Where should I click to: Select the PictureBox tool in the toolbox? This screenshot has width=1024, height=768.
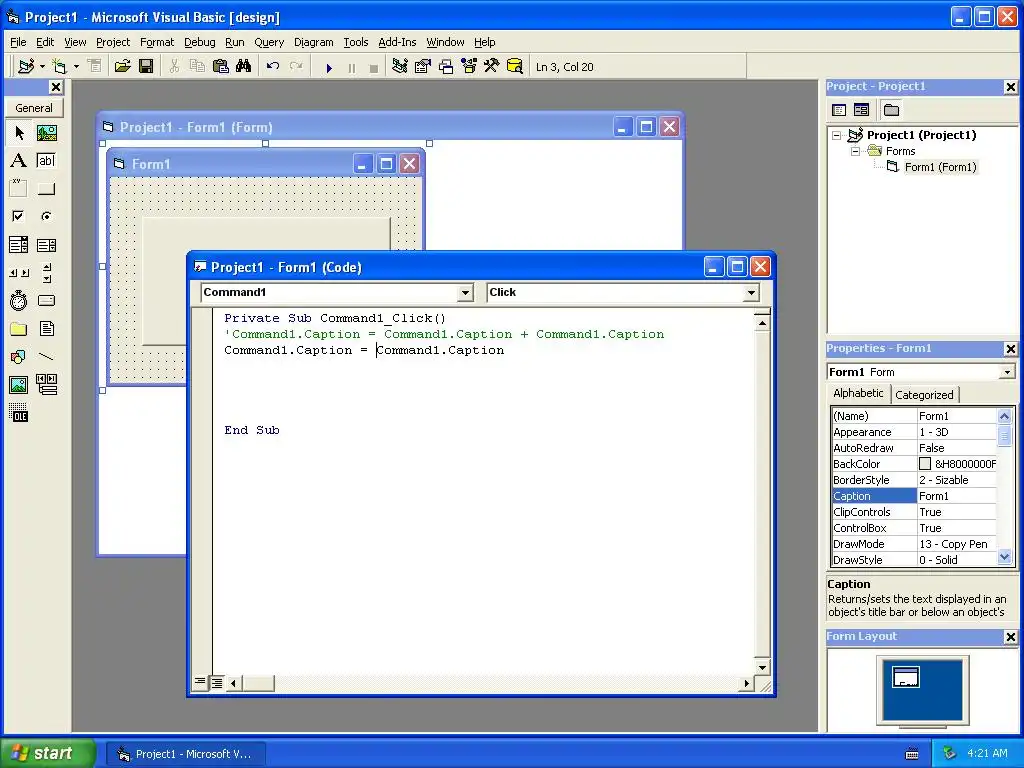point(46,133)
